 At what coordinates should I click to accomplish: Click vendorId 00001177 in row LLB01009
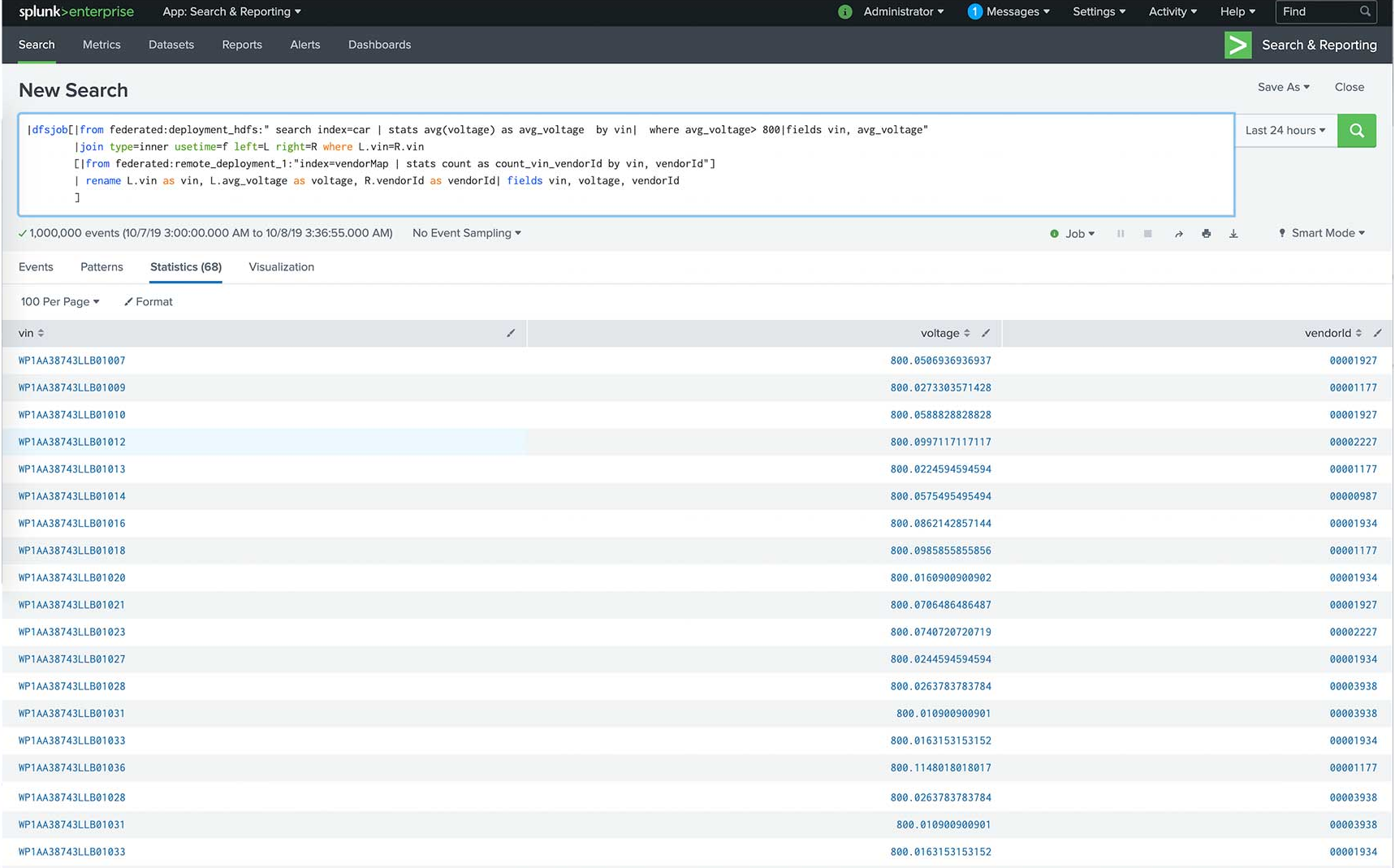coord(1353,387)
